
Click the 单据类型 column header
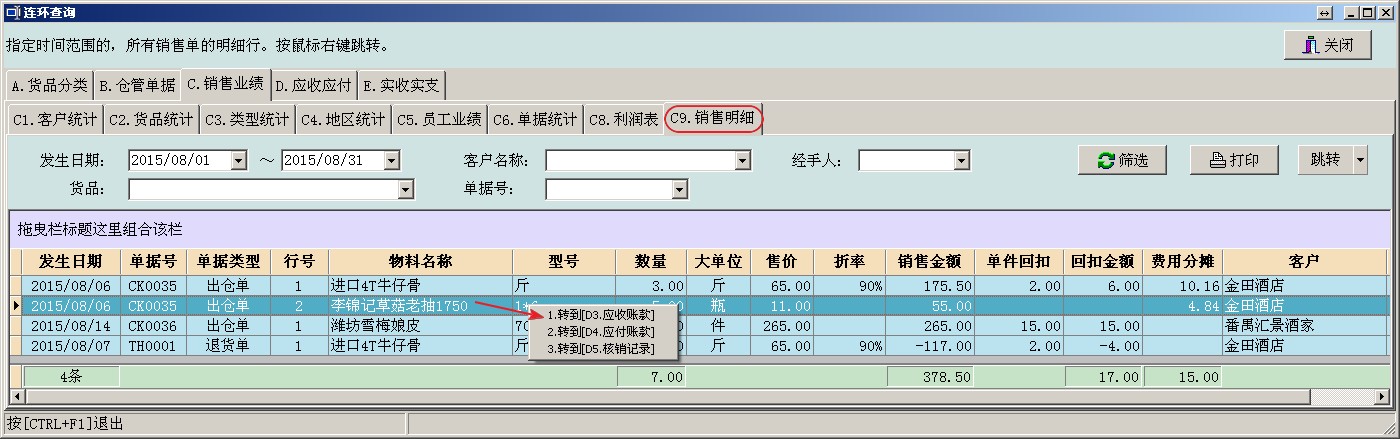click(229, 262)
